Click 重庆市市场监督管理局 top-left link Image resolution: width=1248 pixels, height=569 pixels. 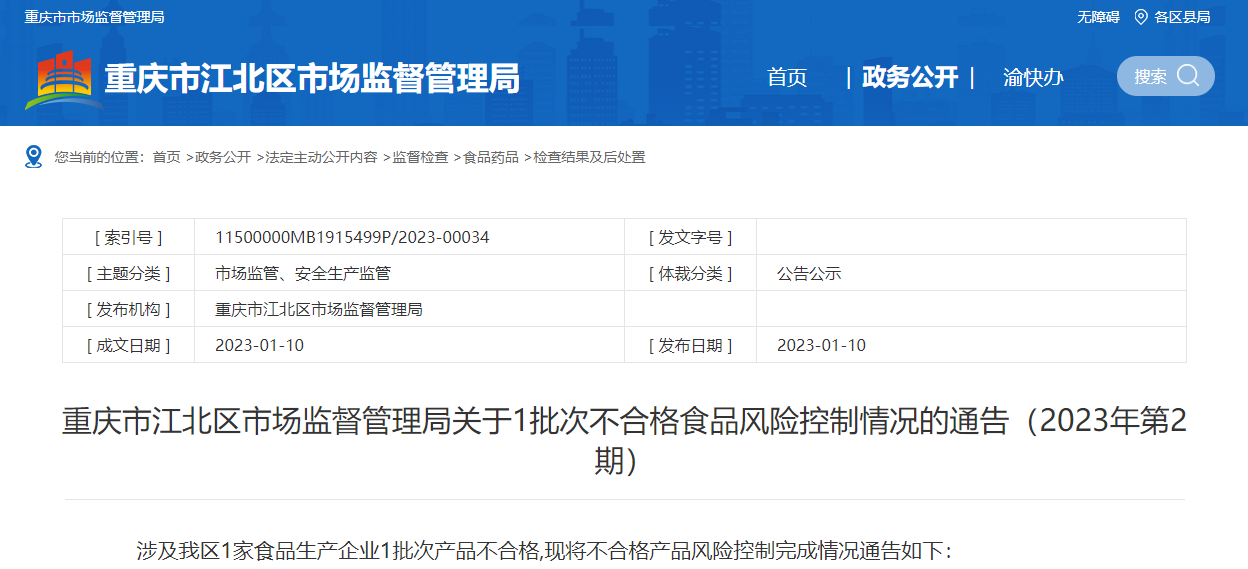click(94, 17)
